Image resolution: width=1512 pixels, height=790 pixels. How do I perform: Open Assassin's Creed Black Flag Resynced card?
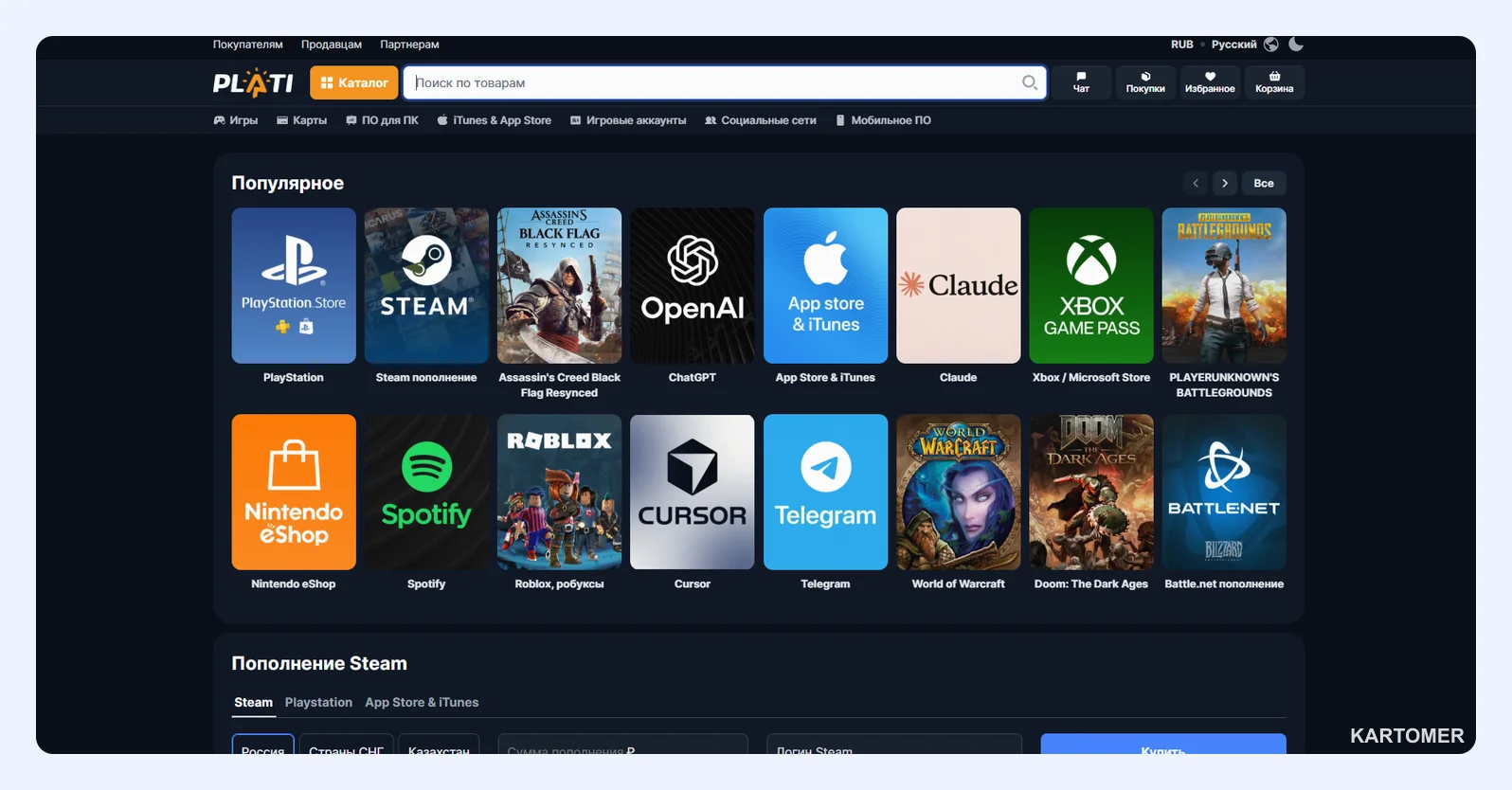point(559,285)
